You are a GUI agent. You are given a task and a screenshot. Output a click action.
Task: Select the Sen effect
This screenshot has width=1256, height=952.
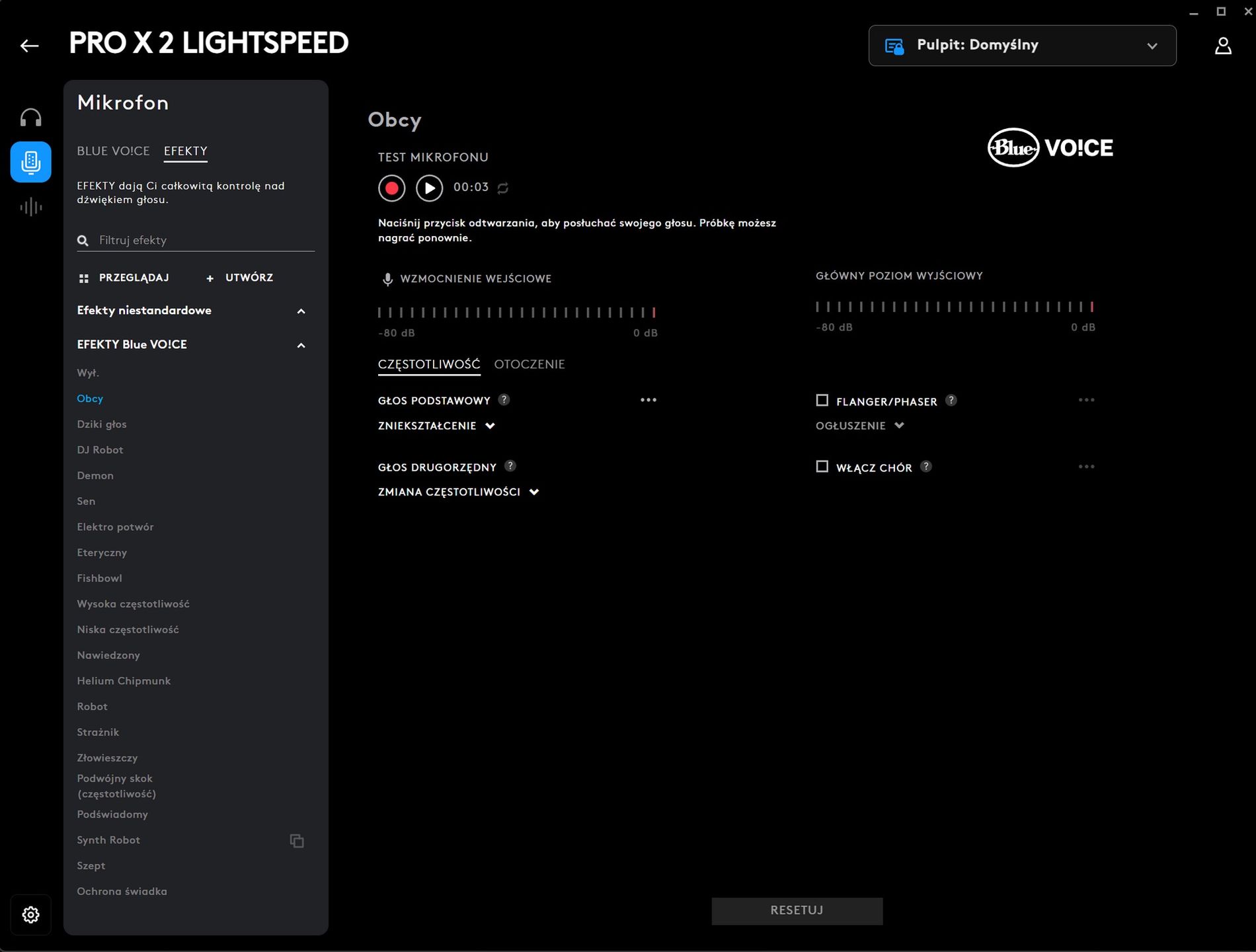(86, 502)
